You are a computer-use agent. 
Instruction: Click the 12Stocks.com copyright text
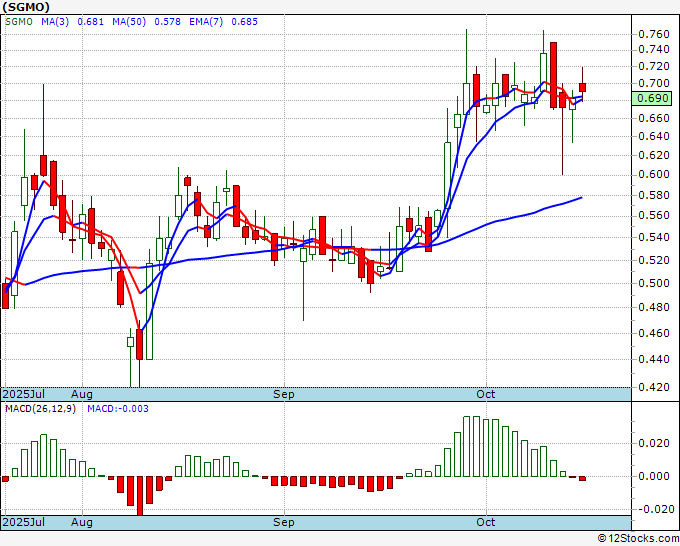tap(638, 539)
